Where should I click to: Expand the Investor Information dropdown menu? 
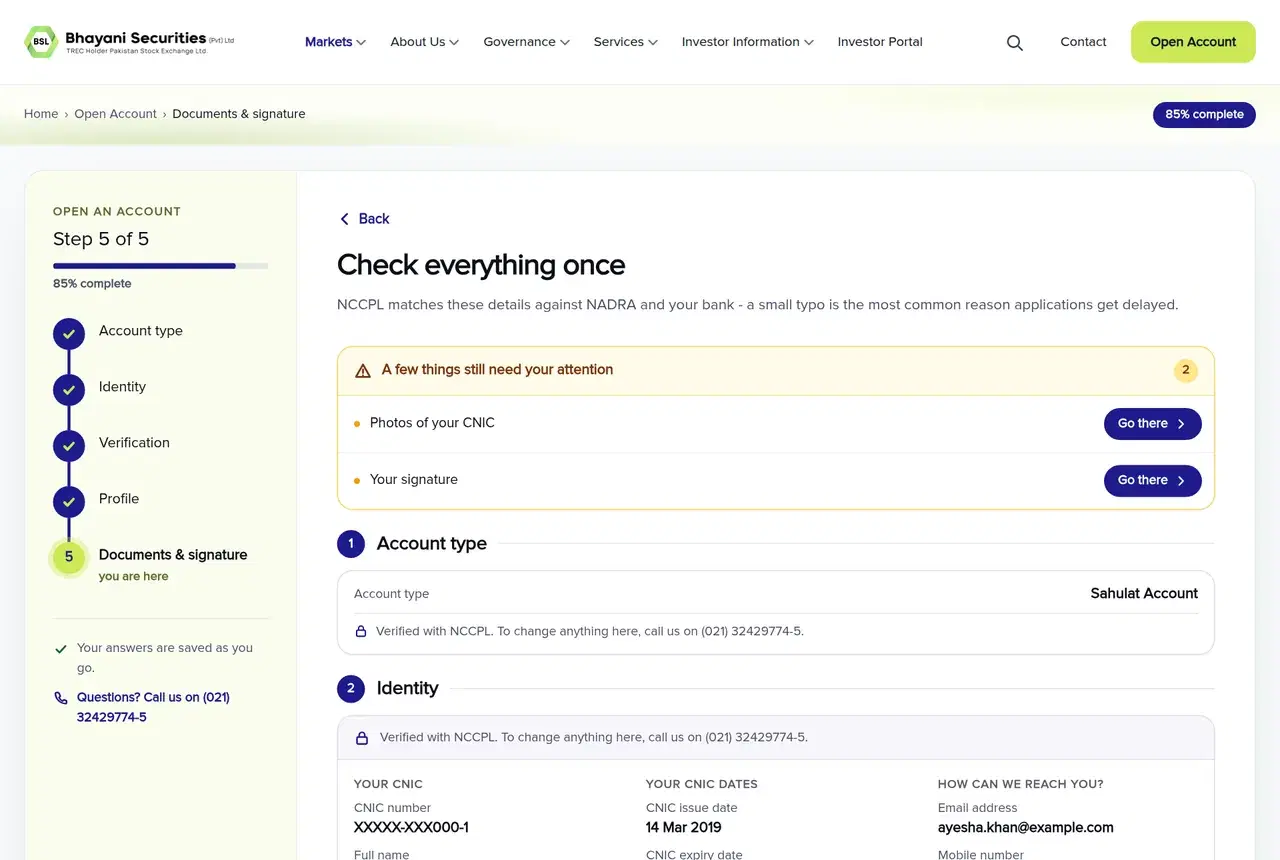coord(747,42)
